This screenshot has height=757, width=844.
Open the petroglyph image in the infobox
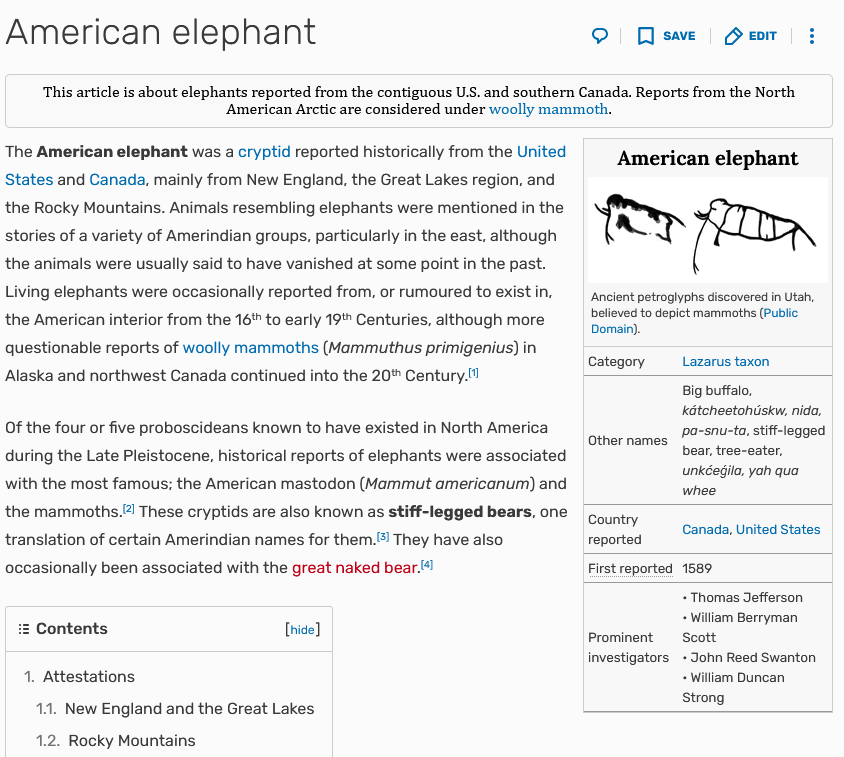pos(707,230)
